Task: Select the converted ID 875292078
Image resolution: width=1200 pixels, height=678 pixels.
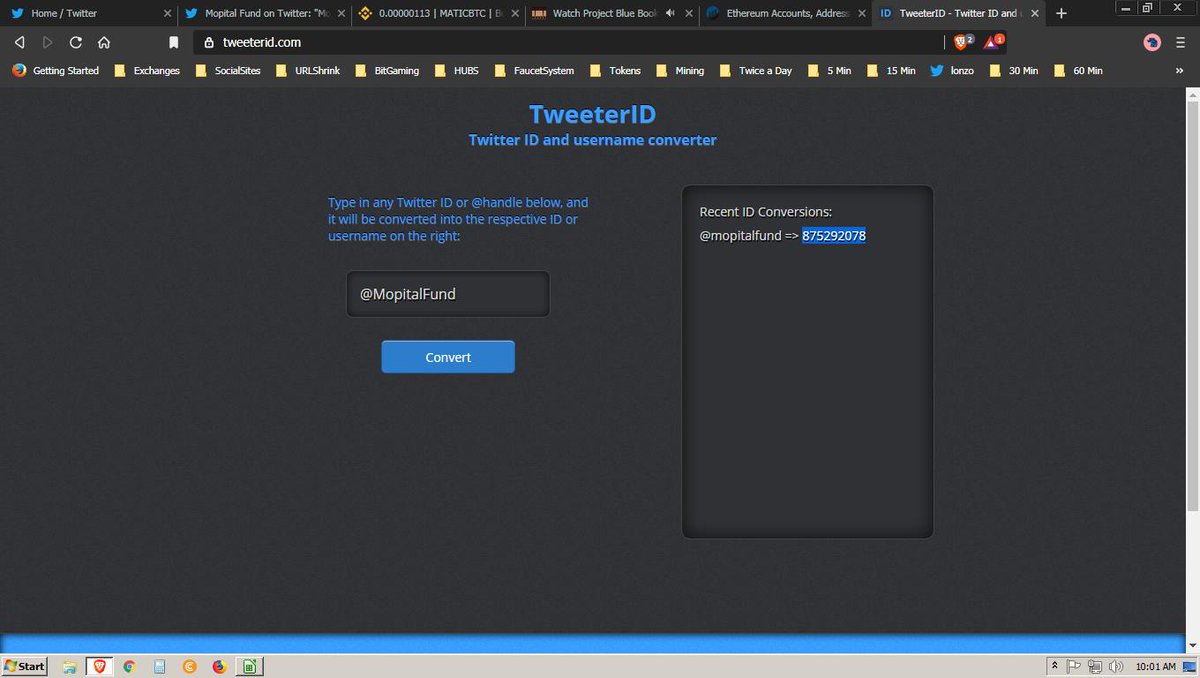Action: pyautogui.click(x=834, y=236)
